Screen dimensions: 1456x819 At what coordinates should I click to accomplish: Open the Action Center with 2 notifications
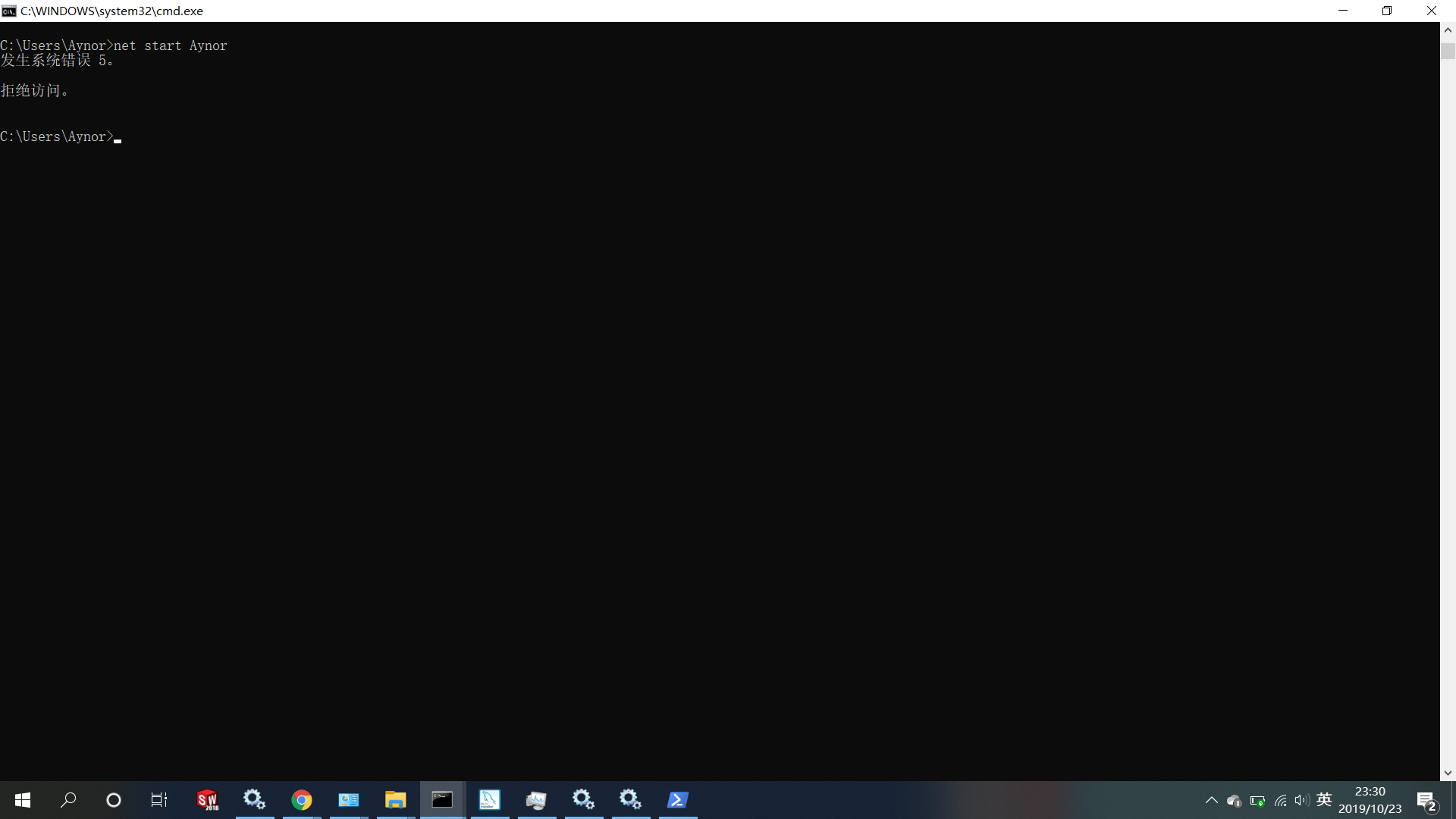click(x=1427, y=801)
